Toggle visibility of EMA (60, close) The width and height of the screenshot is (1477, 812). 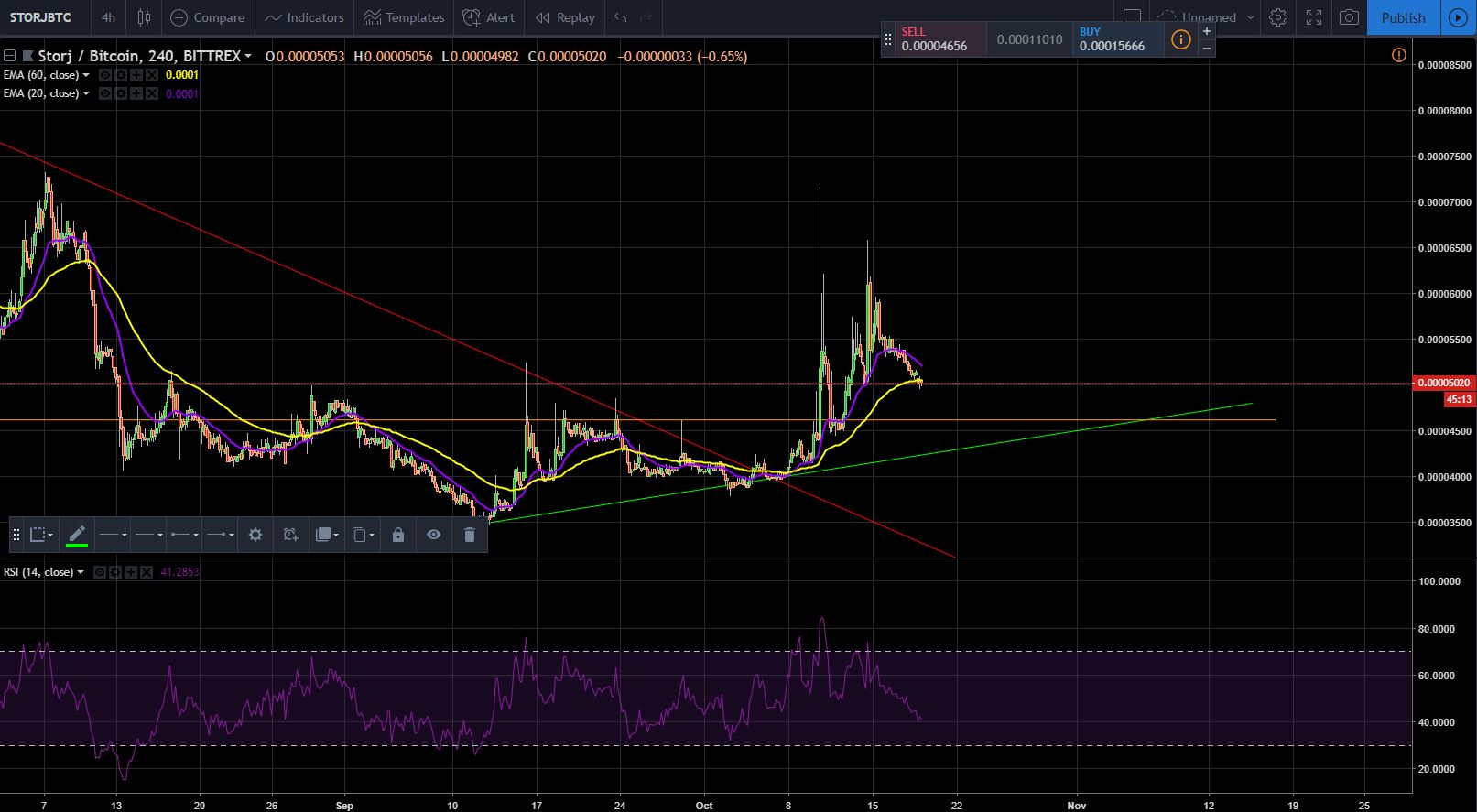pyautogui.click(x=105, y=75)
